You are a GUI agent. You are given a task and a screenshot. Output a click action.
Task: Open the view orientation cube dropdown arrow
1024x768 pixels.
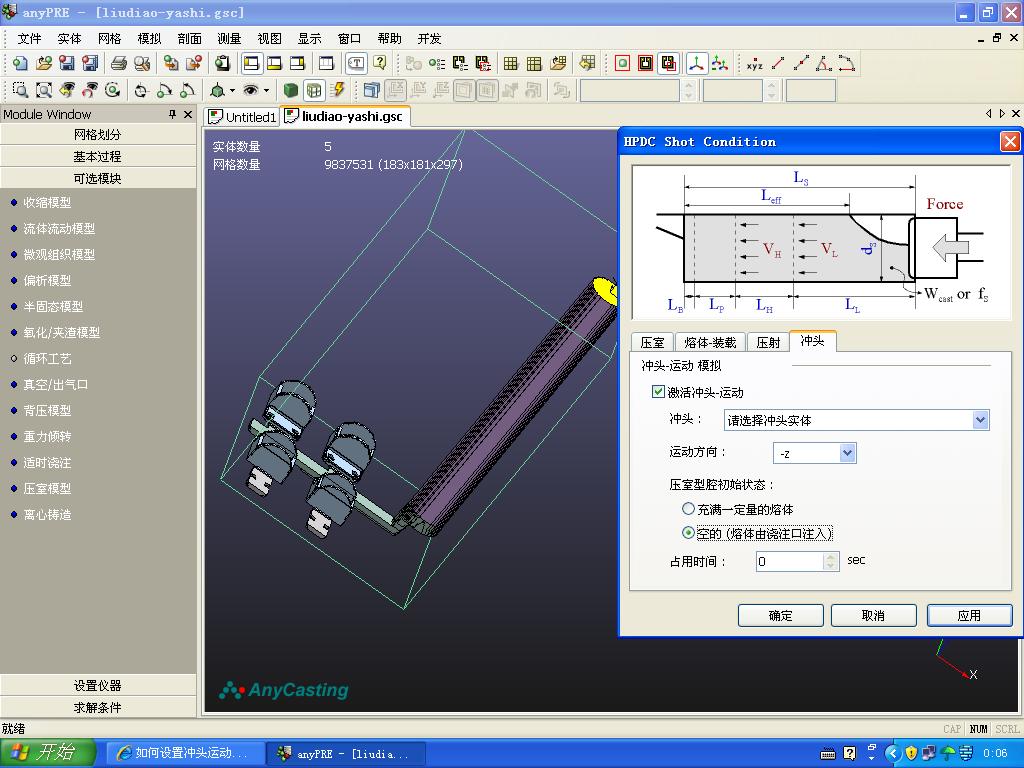[x=232, y=90]
